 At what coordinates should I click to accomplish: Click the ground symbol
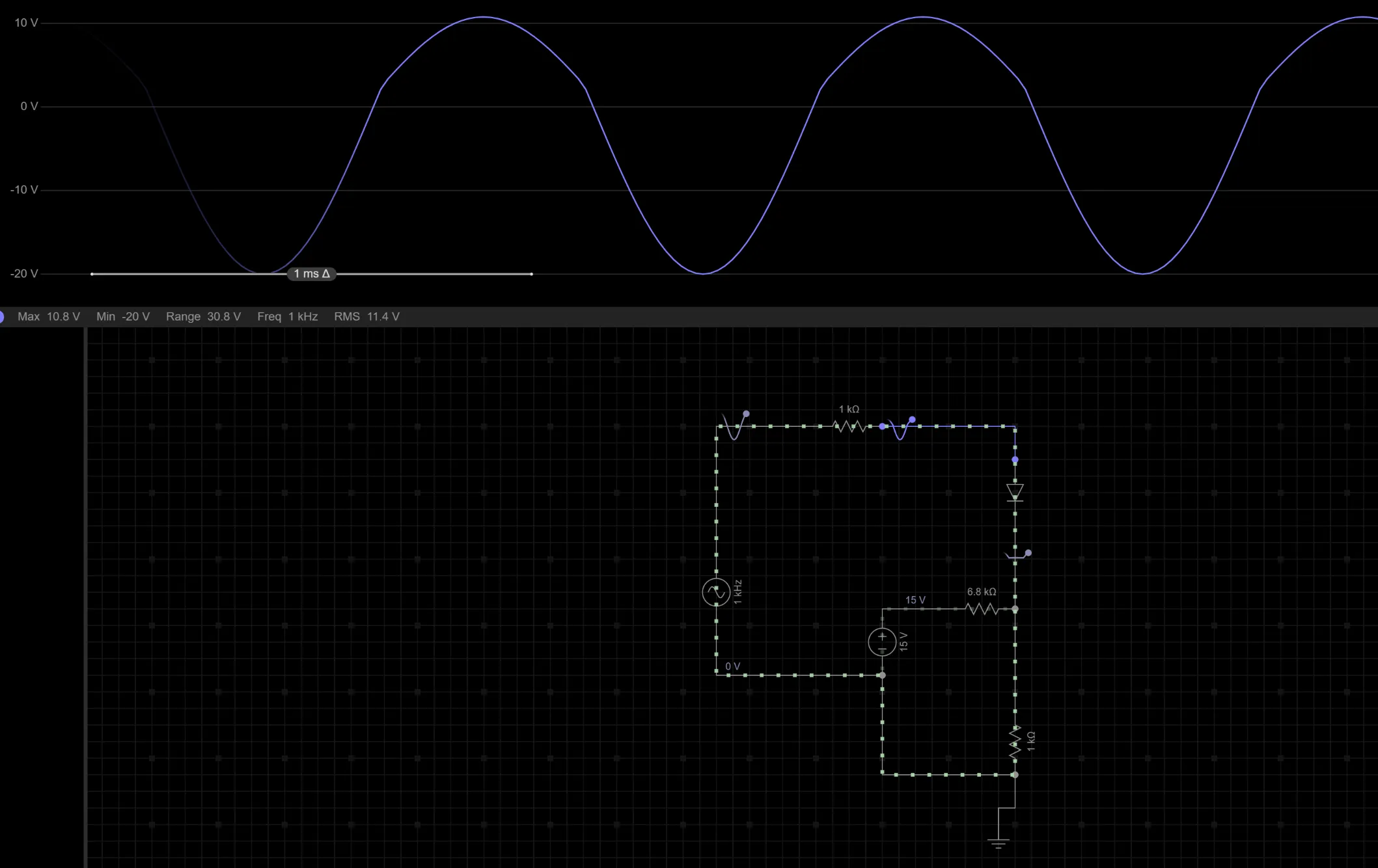[x=998, y=844]
